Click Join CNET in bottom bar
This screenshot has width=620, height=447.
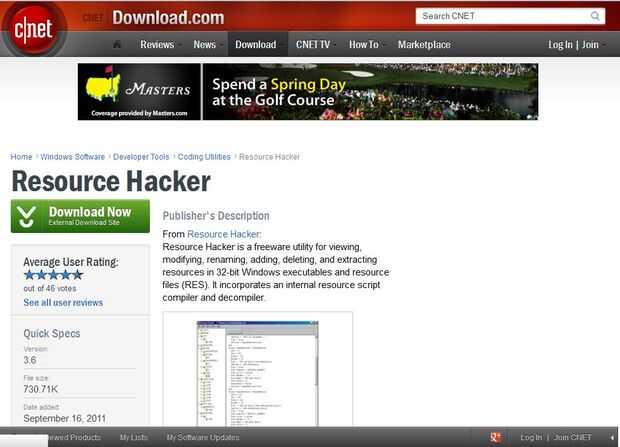click(573, 437)
